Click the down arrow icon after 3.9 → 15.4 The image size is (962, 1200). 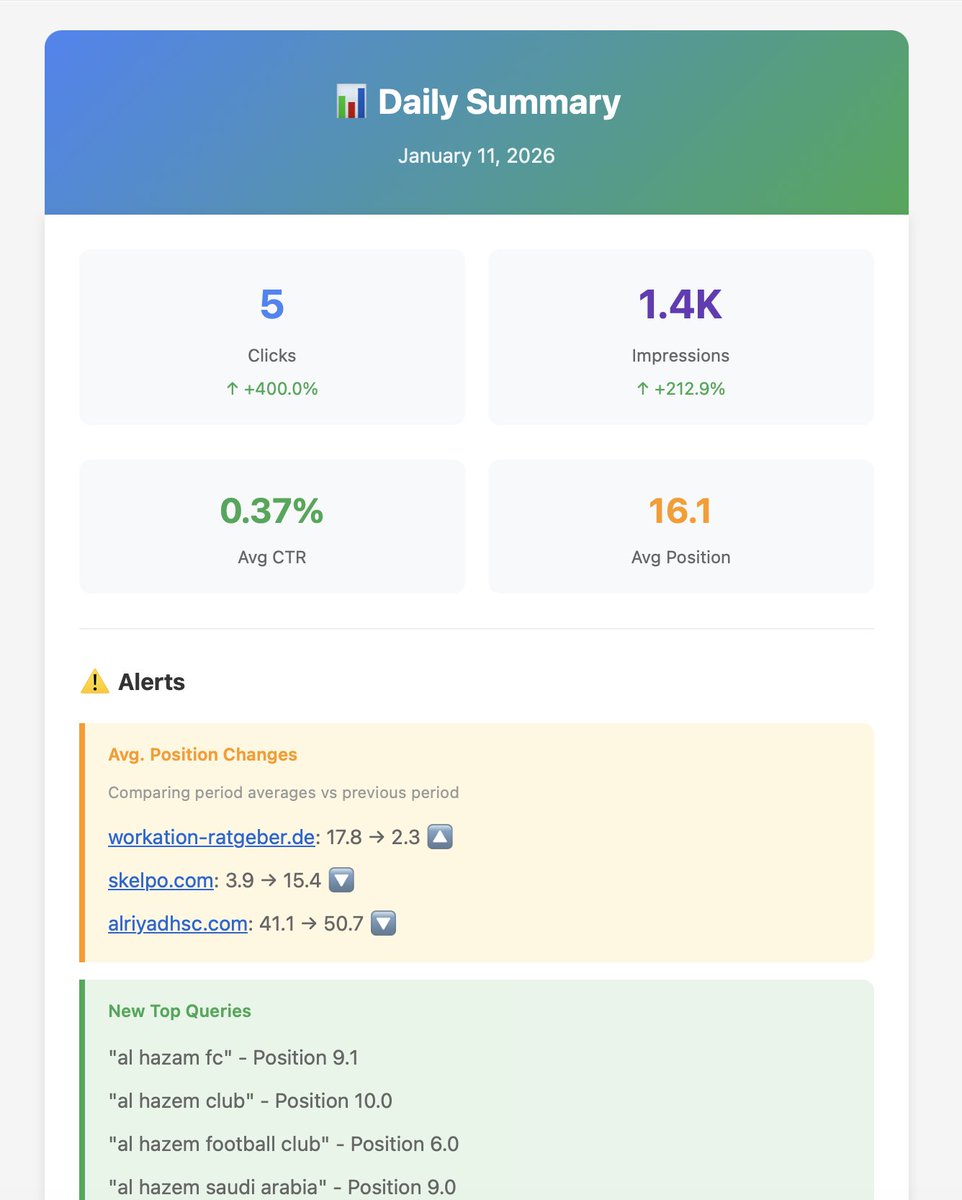click(x=342, y=880)
